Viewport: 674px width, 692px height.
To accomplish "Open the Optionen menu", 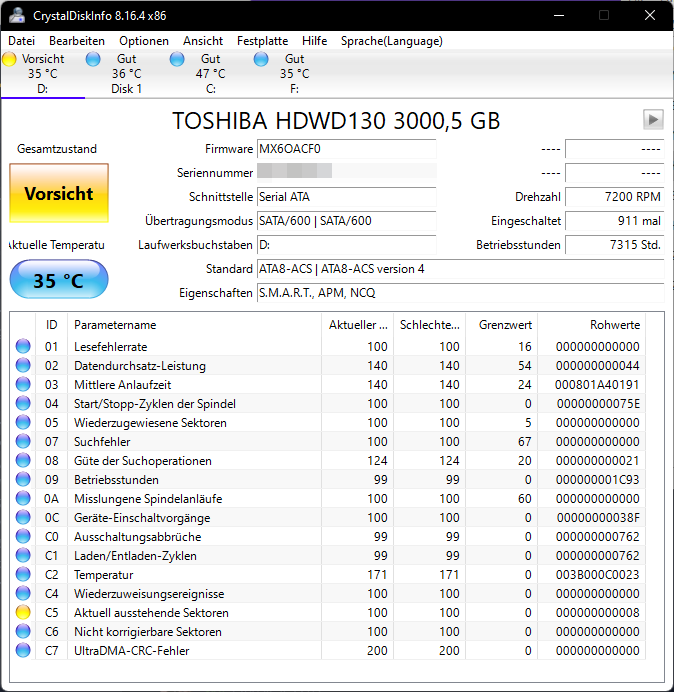I will point(144,41).
